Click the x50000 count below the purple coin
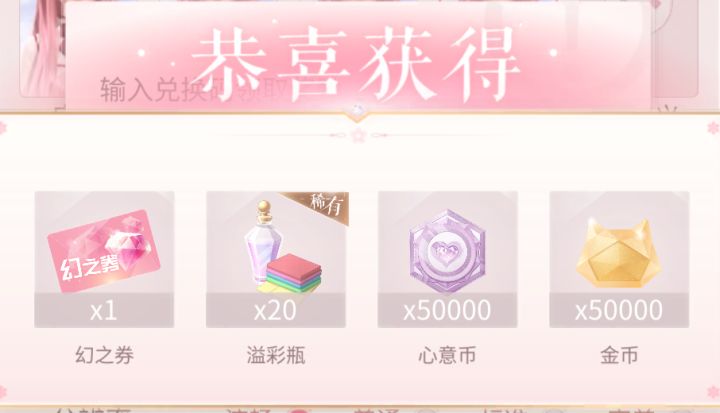720x413 pixels. 447,311
